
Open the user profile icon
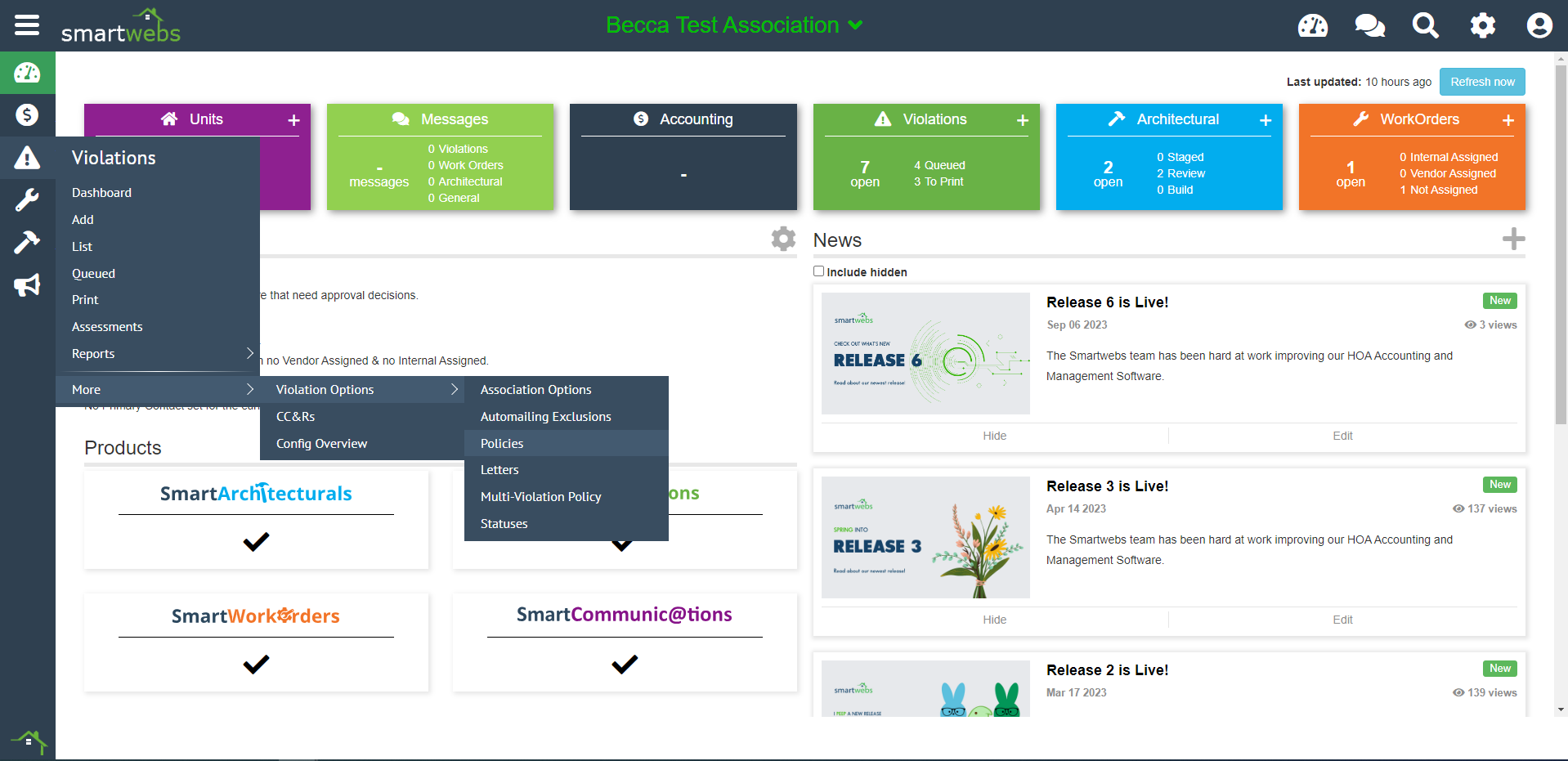pyautogui.click(x=1539, y=25)
